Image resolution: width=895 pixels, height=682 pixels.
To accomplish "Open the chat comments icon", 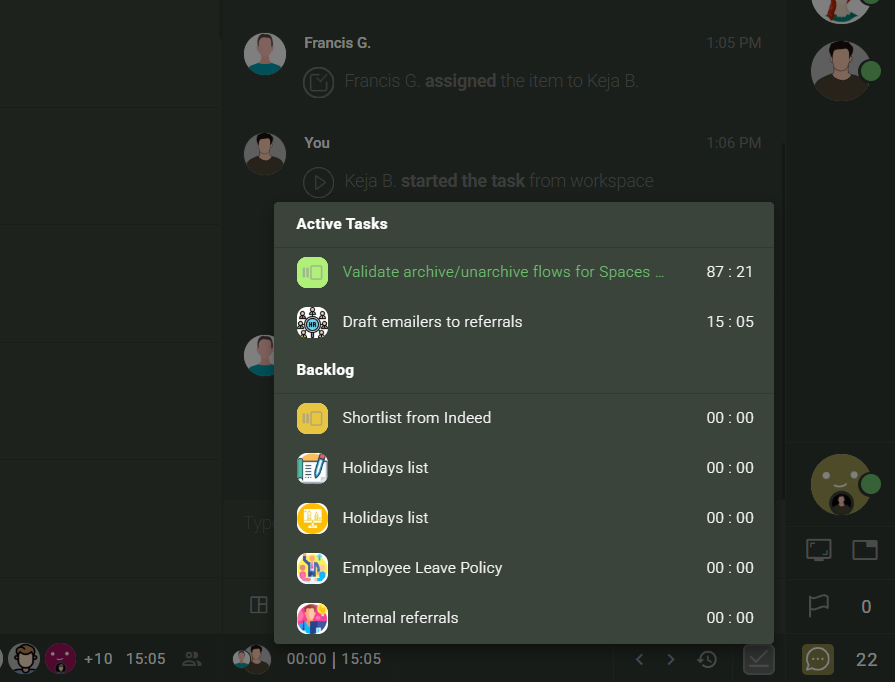I will pyautogui.click(x=818, y=660).
